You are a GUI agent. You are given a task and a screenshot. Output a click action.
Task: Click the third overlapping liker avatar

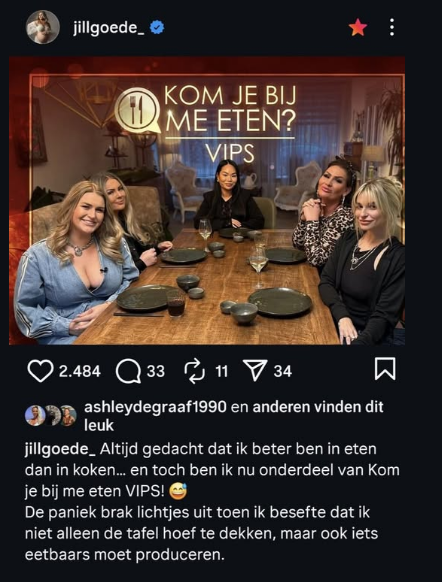[70, 415]
